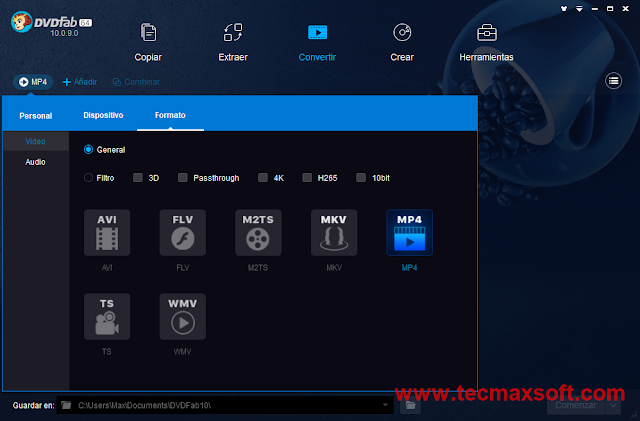
Task: Choose the TS format icon
Action: pyautogui.click(x=107, y=316)
